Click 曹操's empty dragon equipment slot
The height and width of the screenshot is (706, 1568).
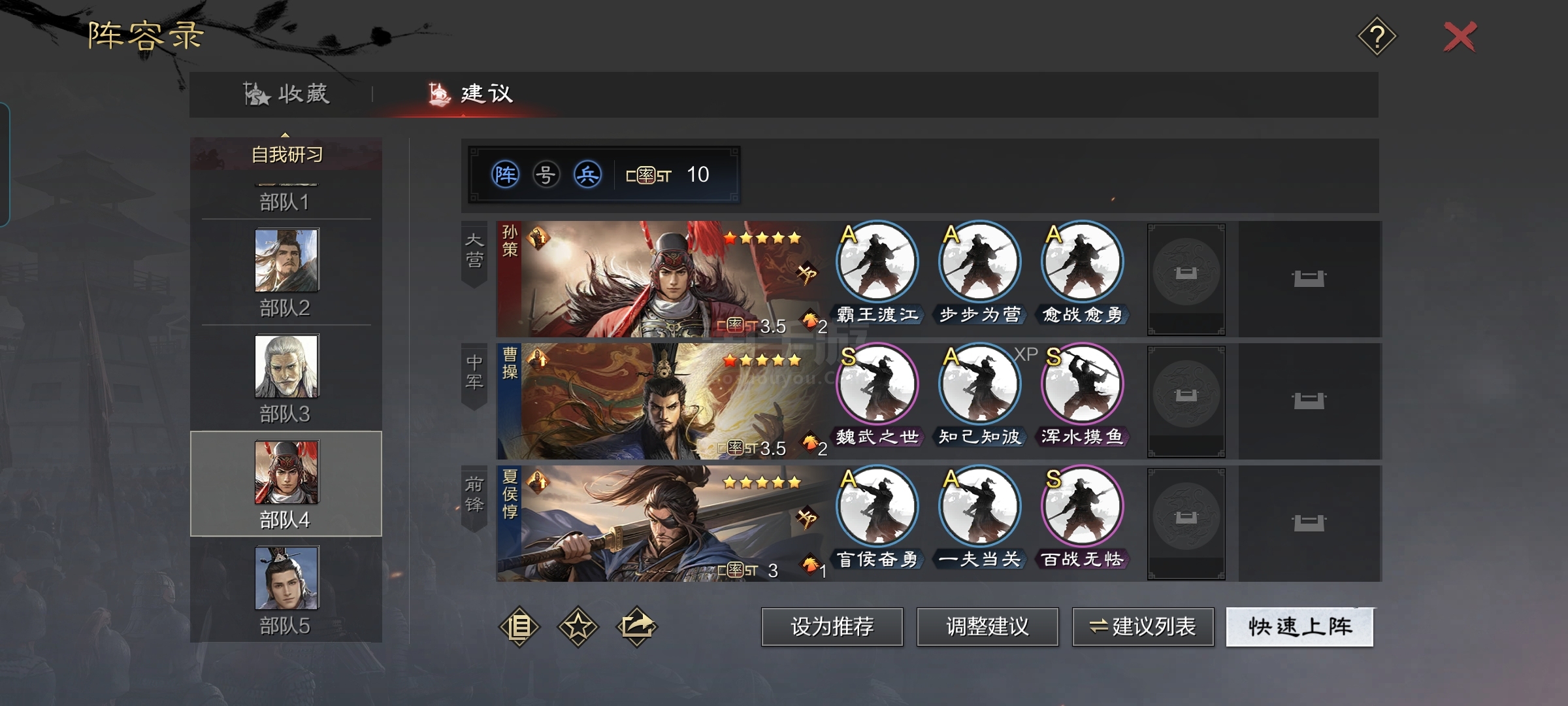pos(1186,401)
